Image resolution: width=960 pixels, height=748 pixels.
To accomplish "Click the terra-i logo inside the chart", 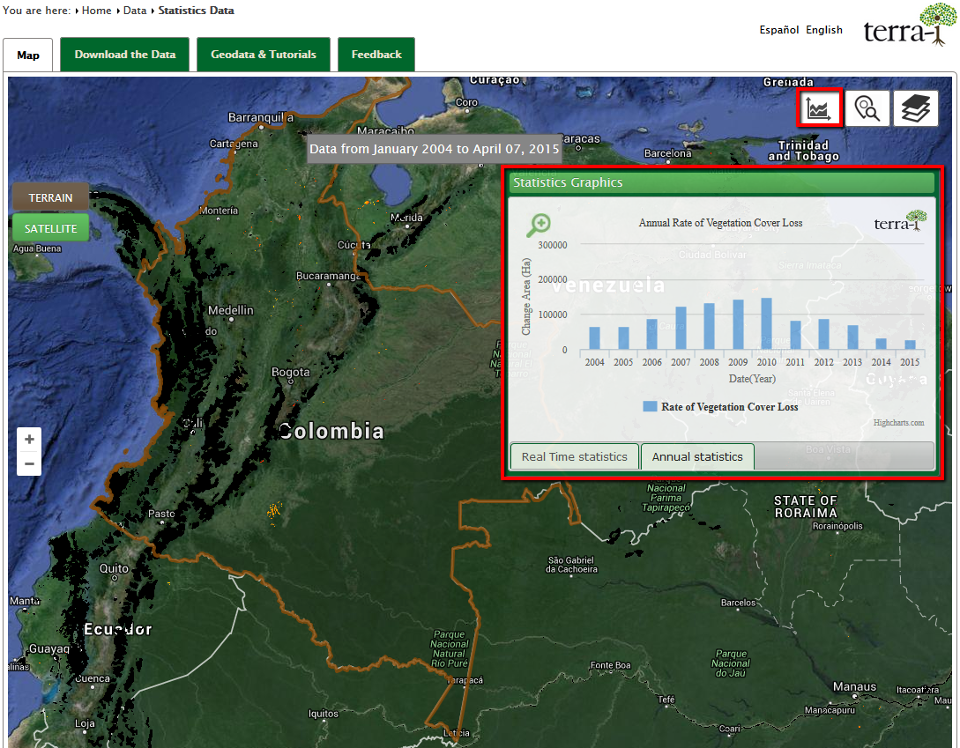I will tap(900, 221).
